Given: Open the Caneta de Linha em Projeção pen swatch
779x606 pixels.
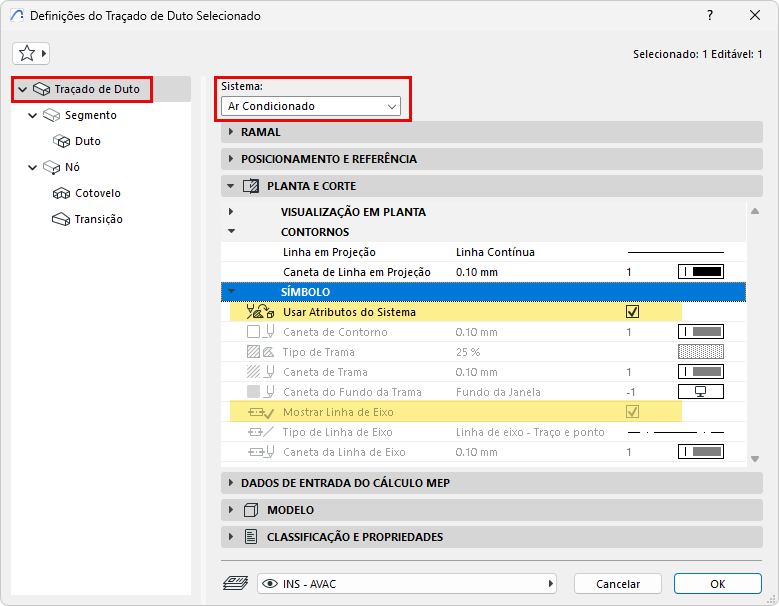Looking at the screenshot, I should [x=701, y=272].
